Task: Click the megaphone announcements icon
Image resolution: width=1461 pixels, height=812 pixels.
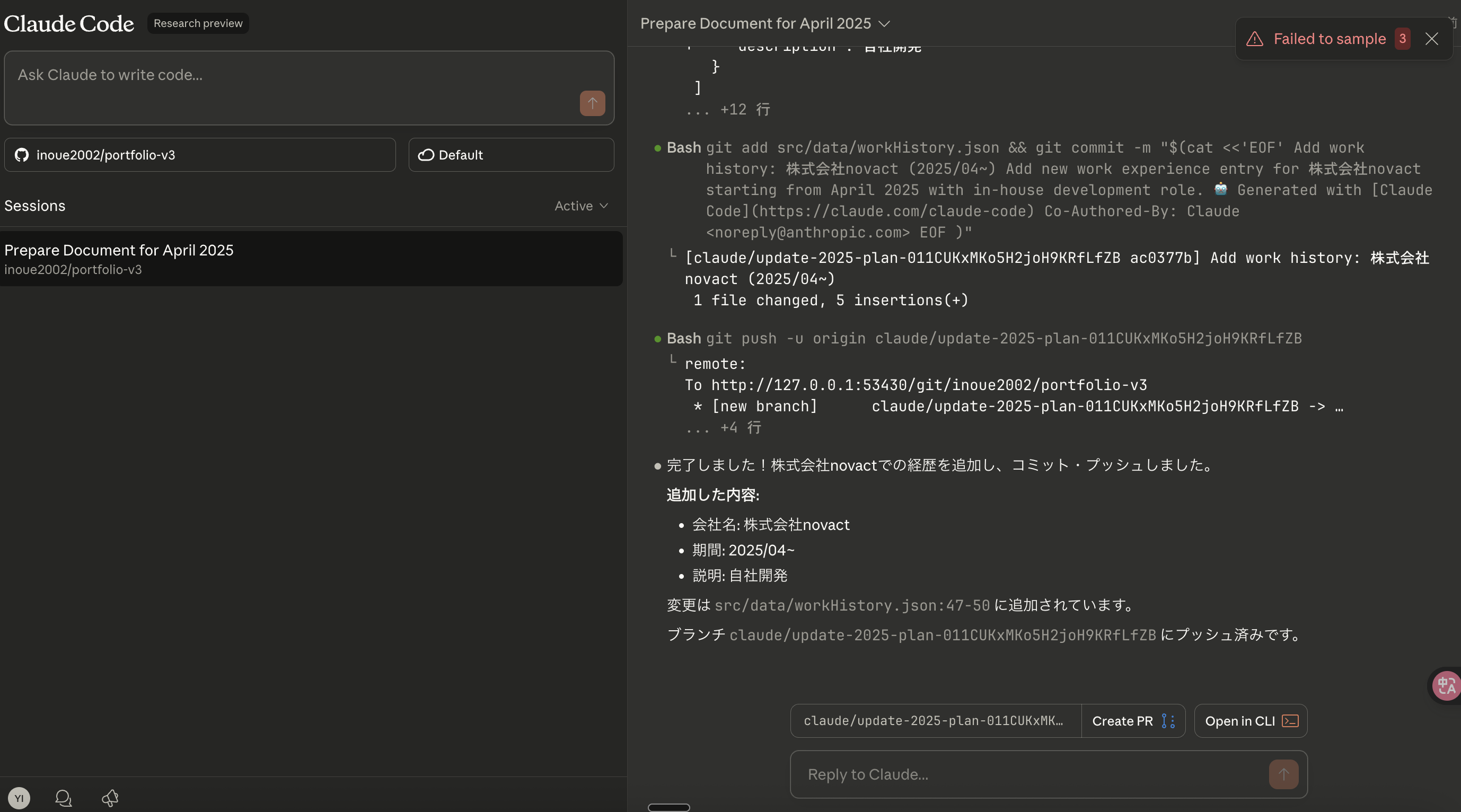Action: [110, 798]
